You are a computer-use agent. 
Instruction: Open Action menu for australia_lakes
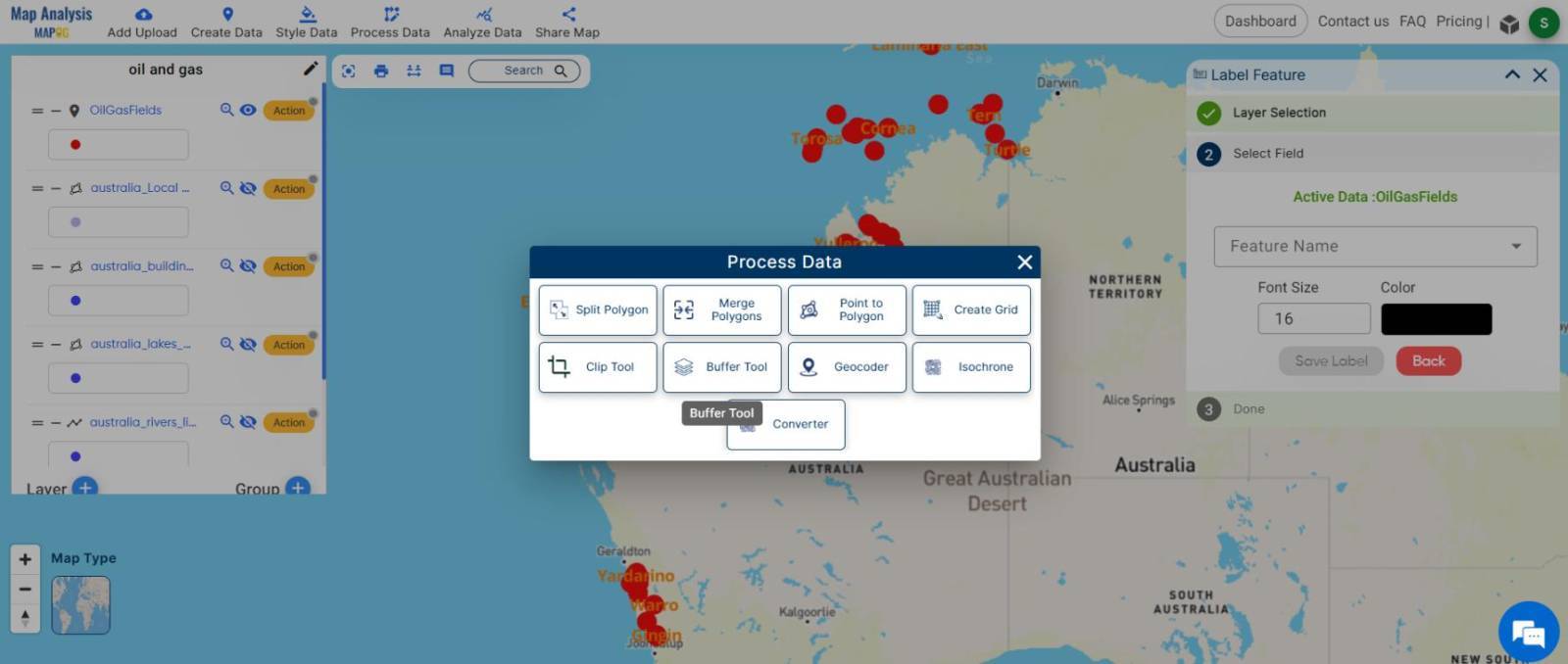[289, 345]
